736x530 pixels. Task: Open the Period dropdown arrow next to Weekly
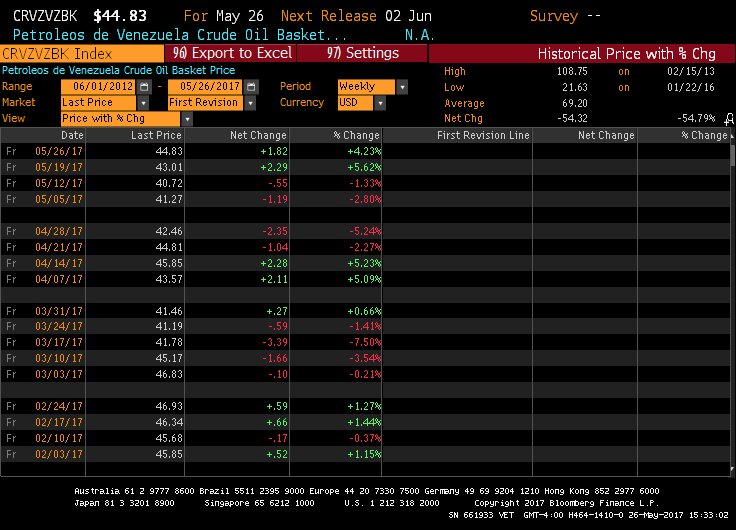(x=402, y=87)
